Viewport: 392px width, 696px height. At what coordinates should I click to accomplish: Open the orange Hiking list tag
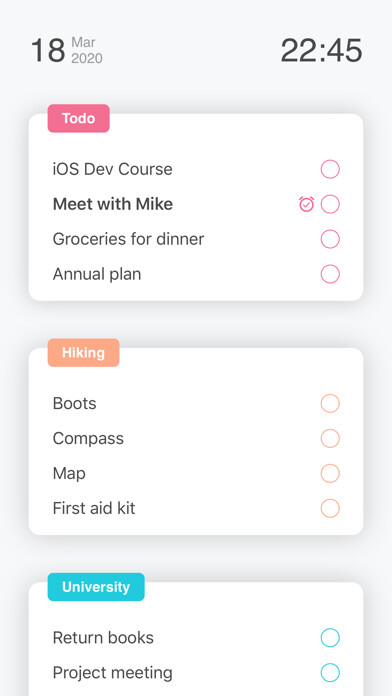point(83,353)
